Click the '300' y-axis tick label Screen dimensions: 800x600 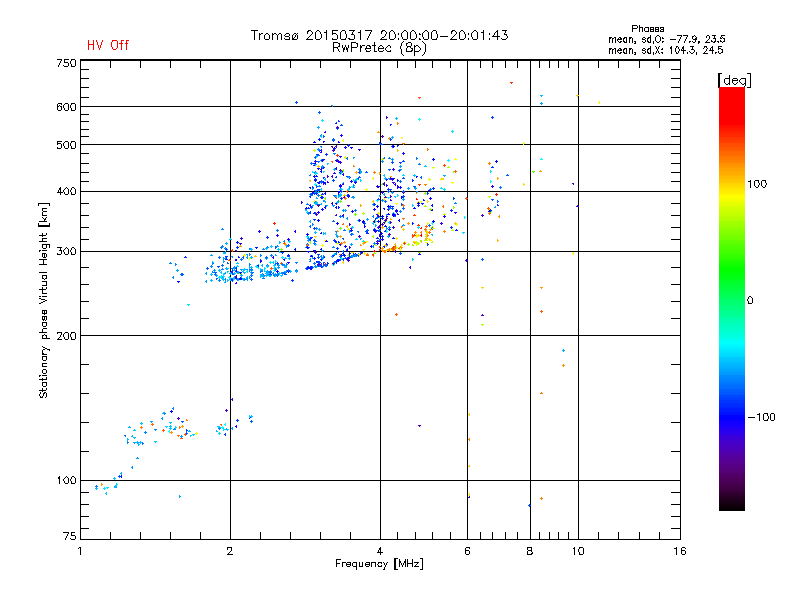(x=67, y=252)
